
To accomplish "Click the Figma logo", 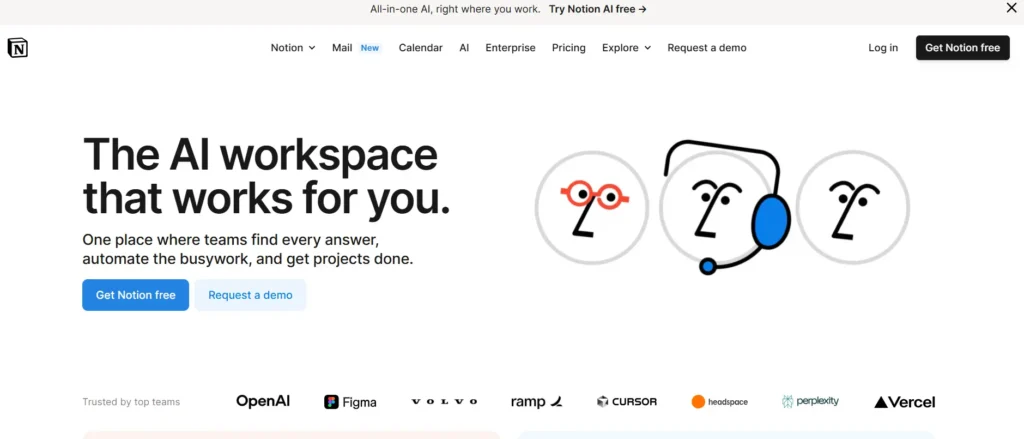I will tap(350, 402).
